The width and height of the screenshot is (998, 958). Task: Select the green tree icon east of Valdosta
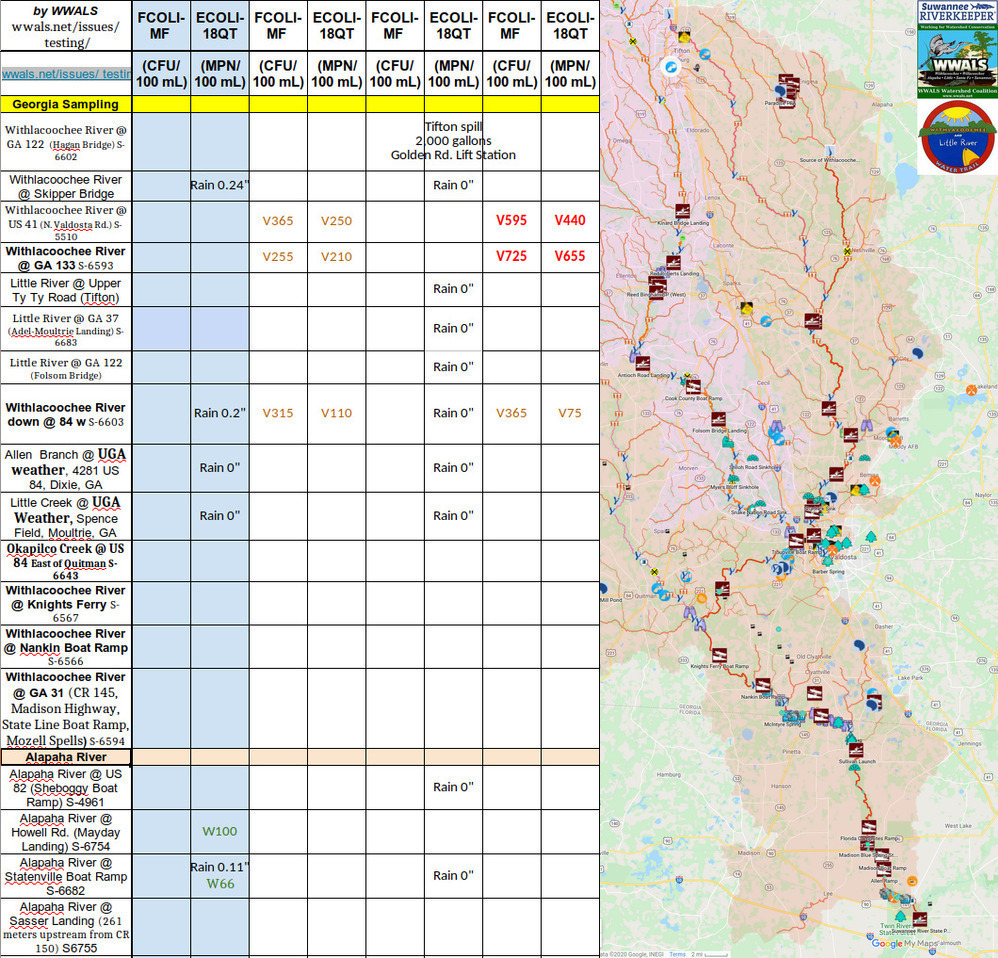point(871,537)
